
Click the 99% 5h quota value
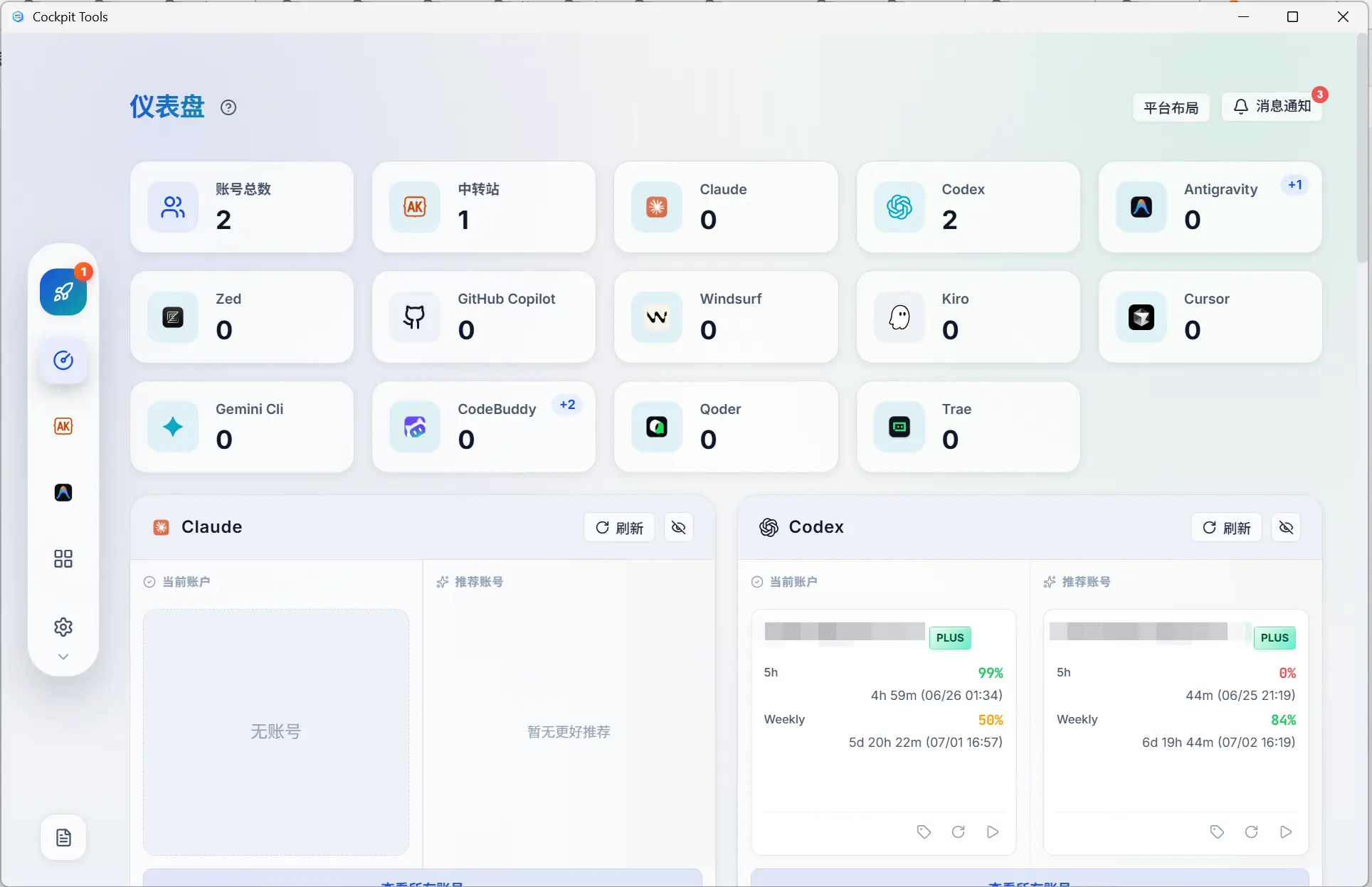(991, 673)
